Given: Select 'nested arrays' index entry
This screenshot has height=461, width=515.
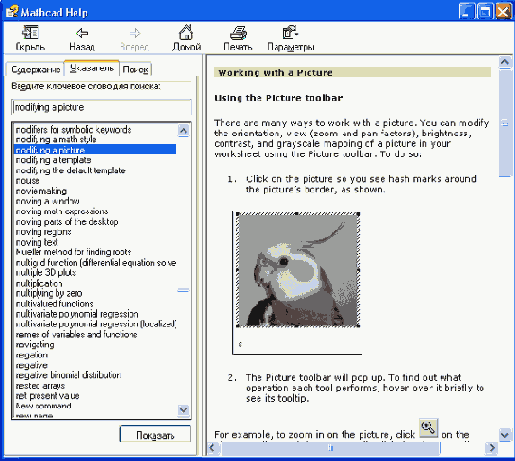Looking at the screenshot, I should (40, 386).
